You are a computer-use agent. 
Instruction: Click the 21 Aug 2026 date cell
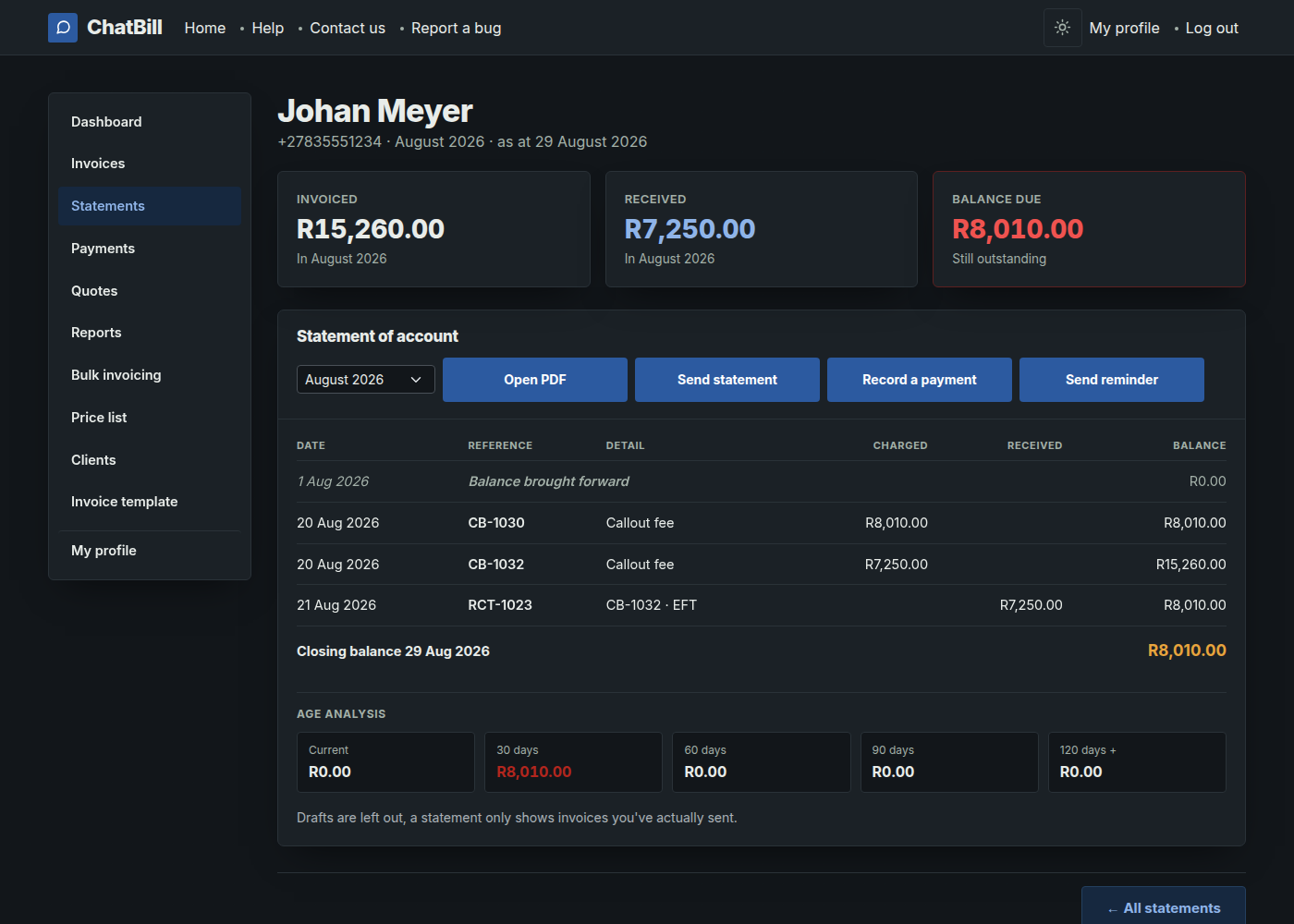click(336, 605)
